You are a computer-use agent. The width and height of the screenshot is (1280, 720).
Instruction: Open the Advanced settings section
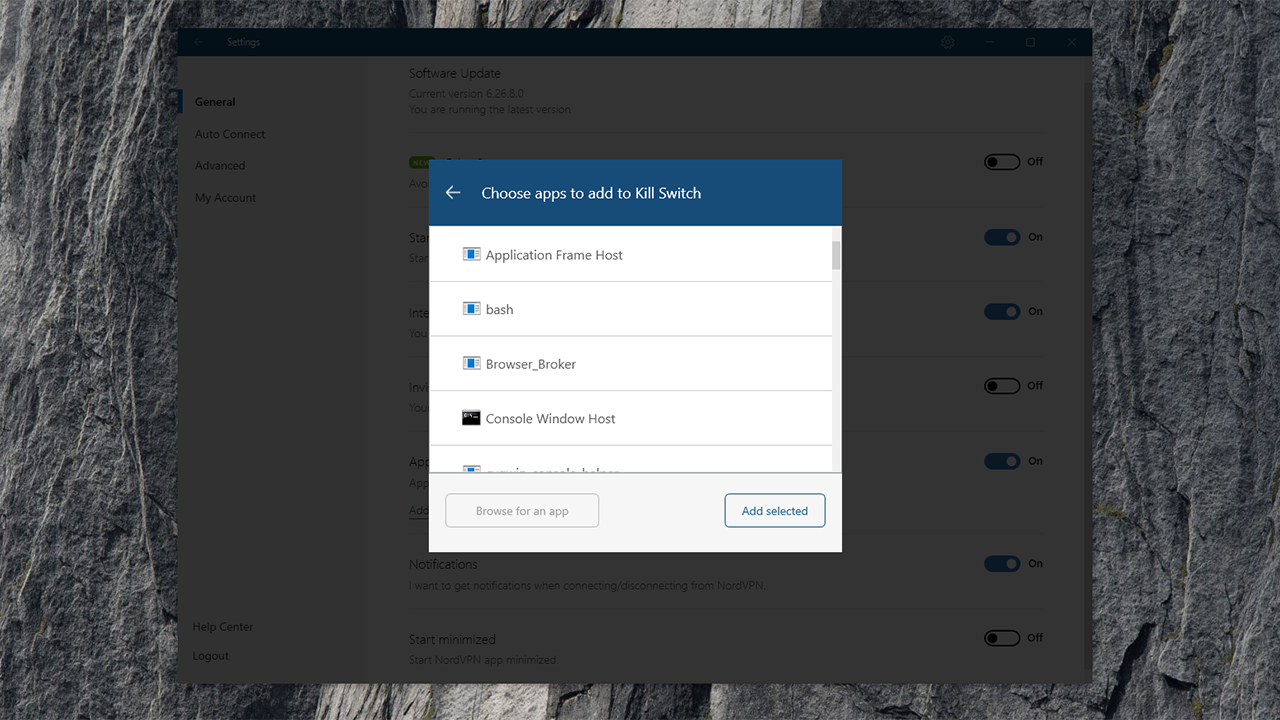[x=220, y=166]
